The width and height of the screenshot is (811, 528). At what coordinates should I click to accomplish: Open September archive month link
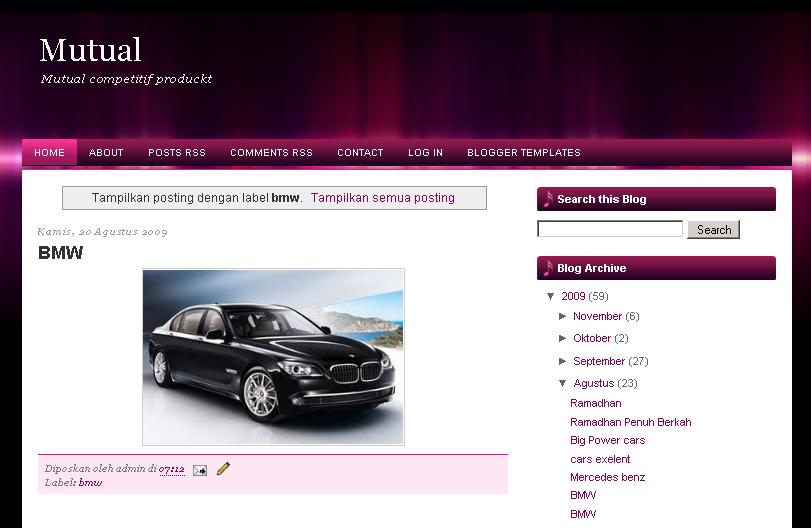click(599, 361)
